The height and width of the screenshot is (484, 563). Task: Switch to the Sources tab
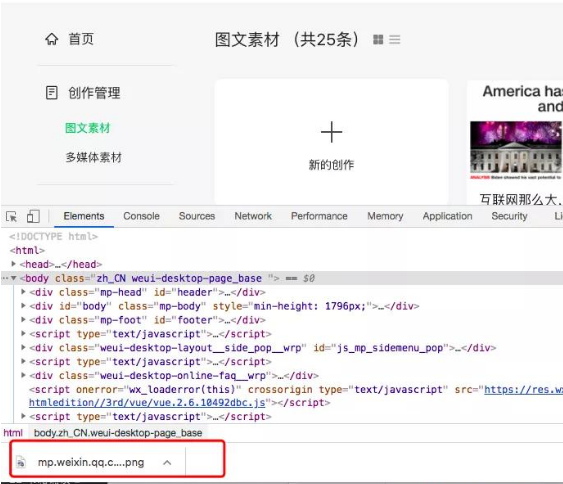[x=197, y=216]
